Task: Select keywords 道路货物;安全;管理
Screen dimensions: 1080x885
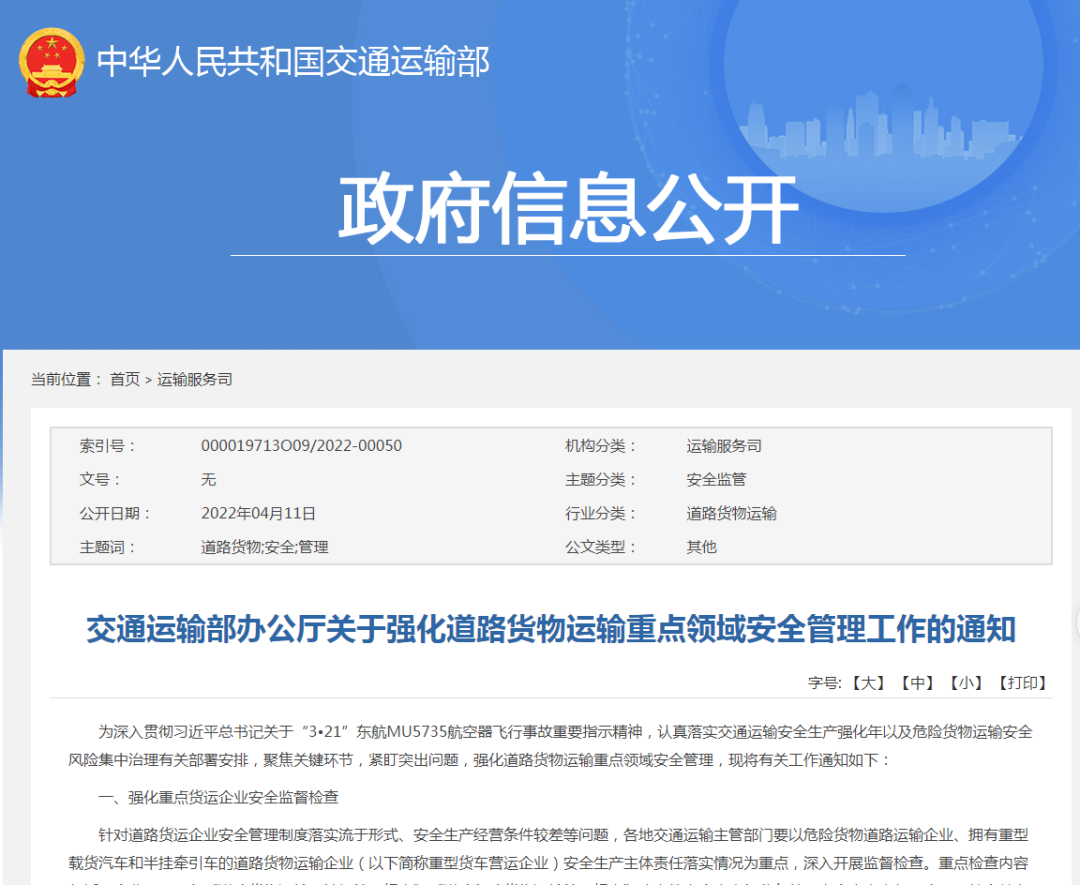Action: coord(264,547)
